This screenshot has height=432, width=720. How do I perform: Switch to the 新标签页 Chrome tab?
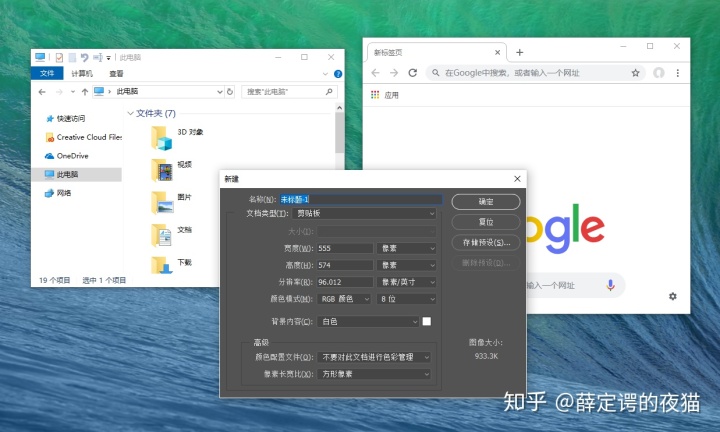(x=437, y=52)
